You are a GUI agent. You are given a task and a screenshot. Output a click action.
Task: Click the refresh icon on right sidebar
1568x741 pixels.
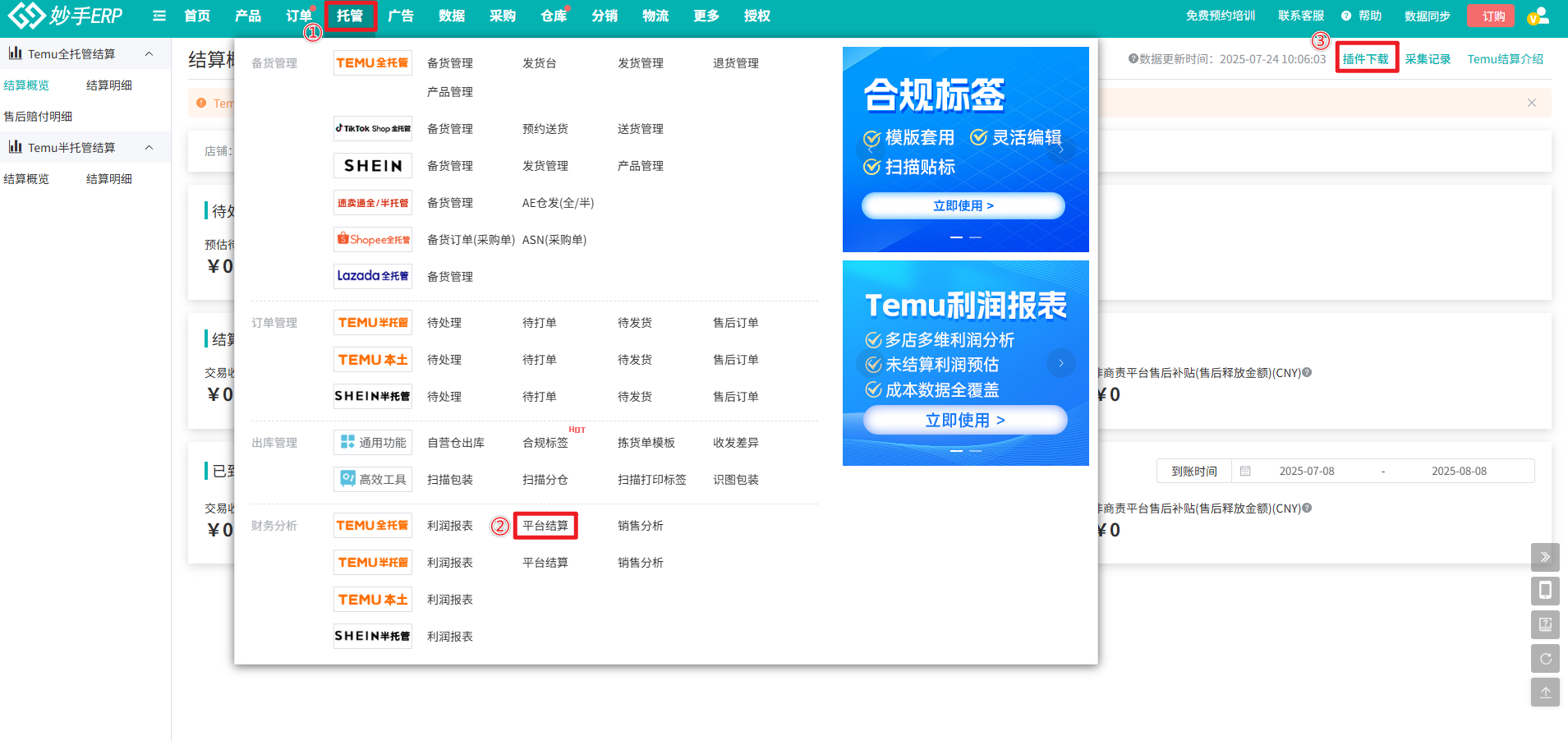(1545, 658)
